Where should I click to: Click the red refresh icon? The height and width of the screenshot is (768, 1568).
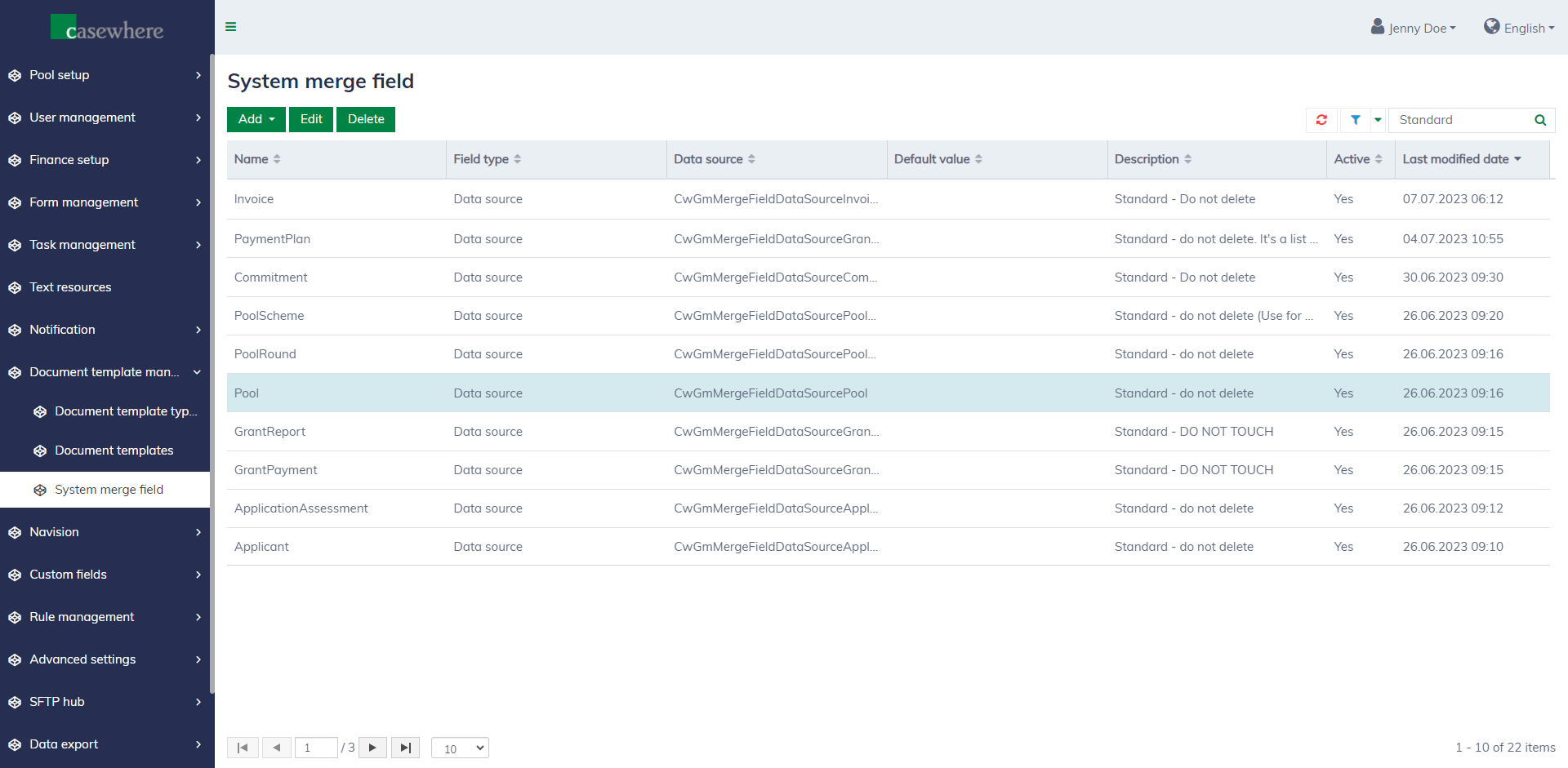pyautogui.click(x=1321, y=120)
